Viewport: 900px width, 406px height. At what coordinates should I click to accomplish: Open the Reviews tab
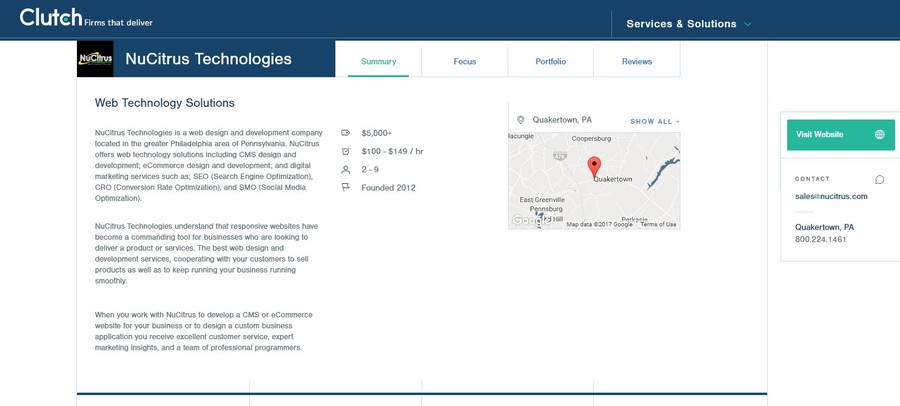[637, 61]
